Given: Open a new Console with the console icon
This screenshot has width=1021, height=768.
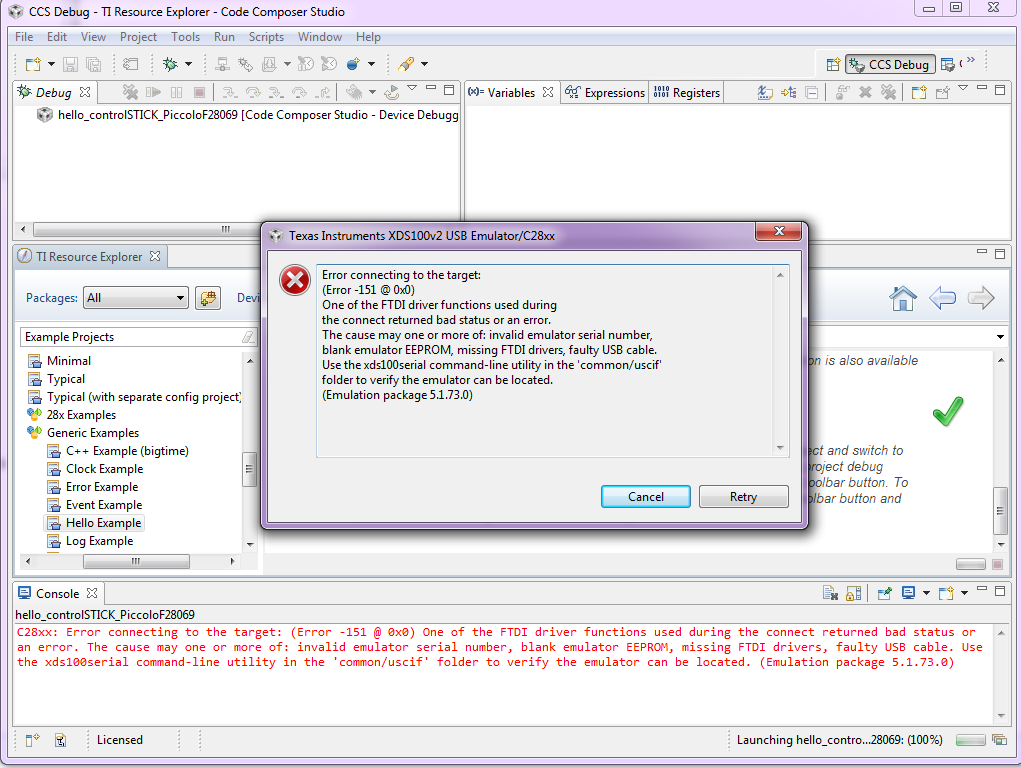Looking at the screenshot, I should [x=946, y=592].
